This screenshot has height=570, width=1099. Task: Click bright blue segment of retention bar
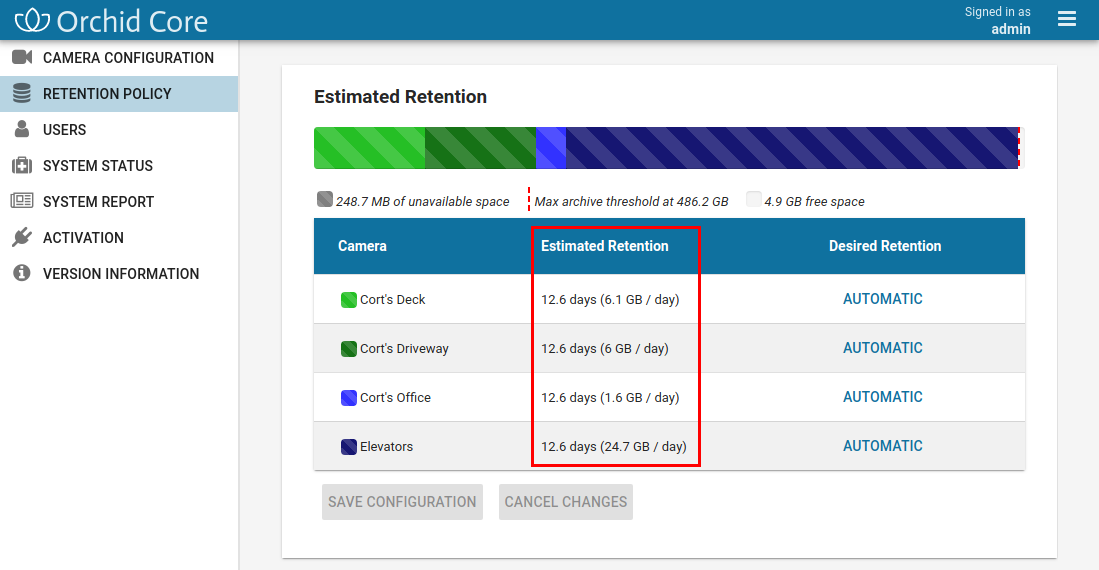tap(551, 148)
